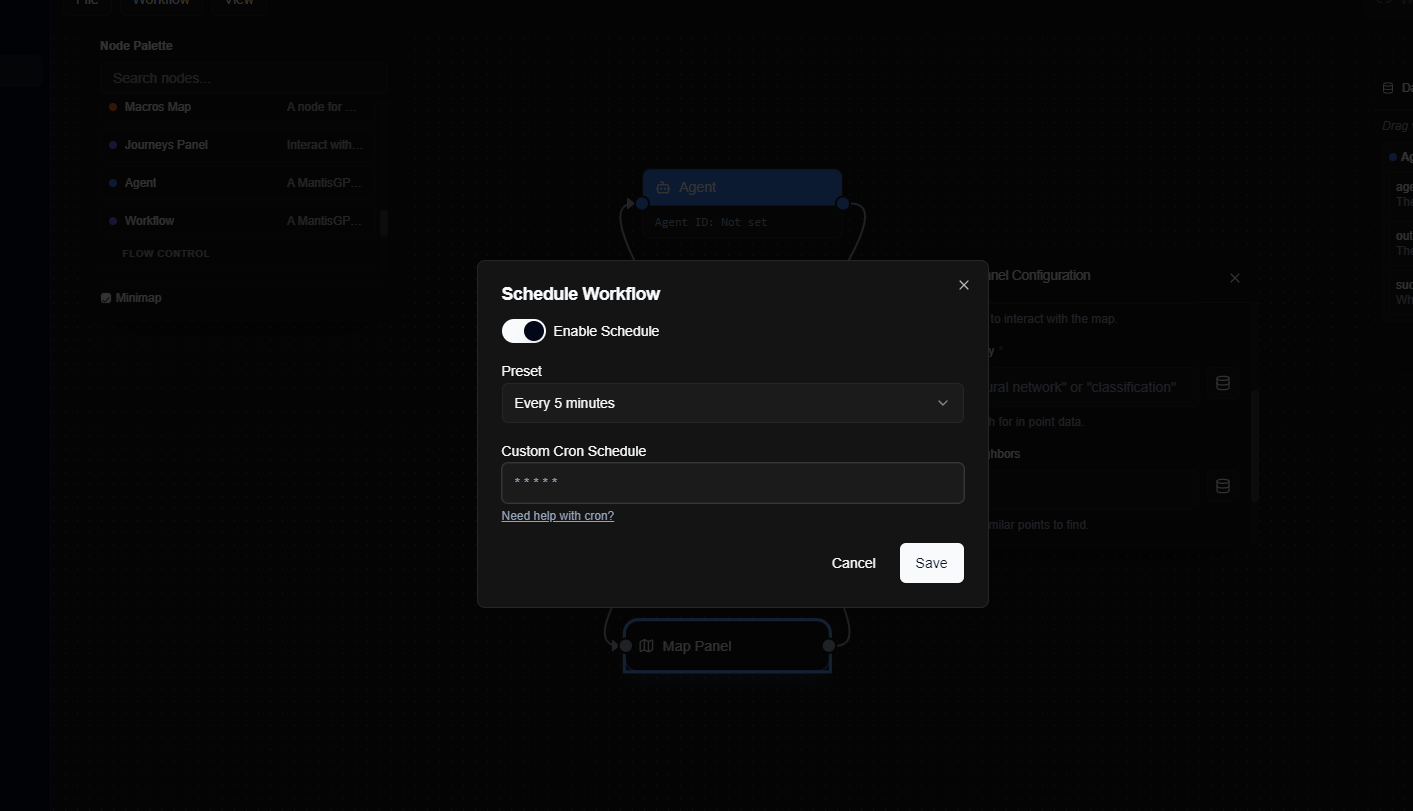Click the database icon beside the query field
The height and width of the screenshot is (811, 1413).
[1222, 382]
